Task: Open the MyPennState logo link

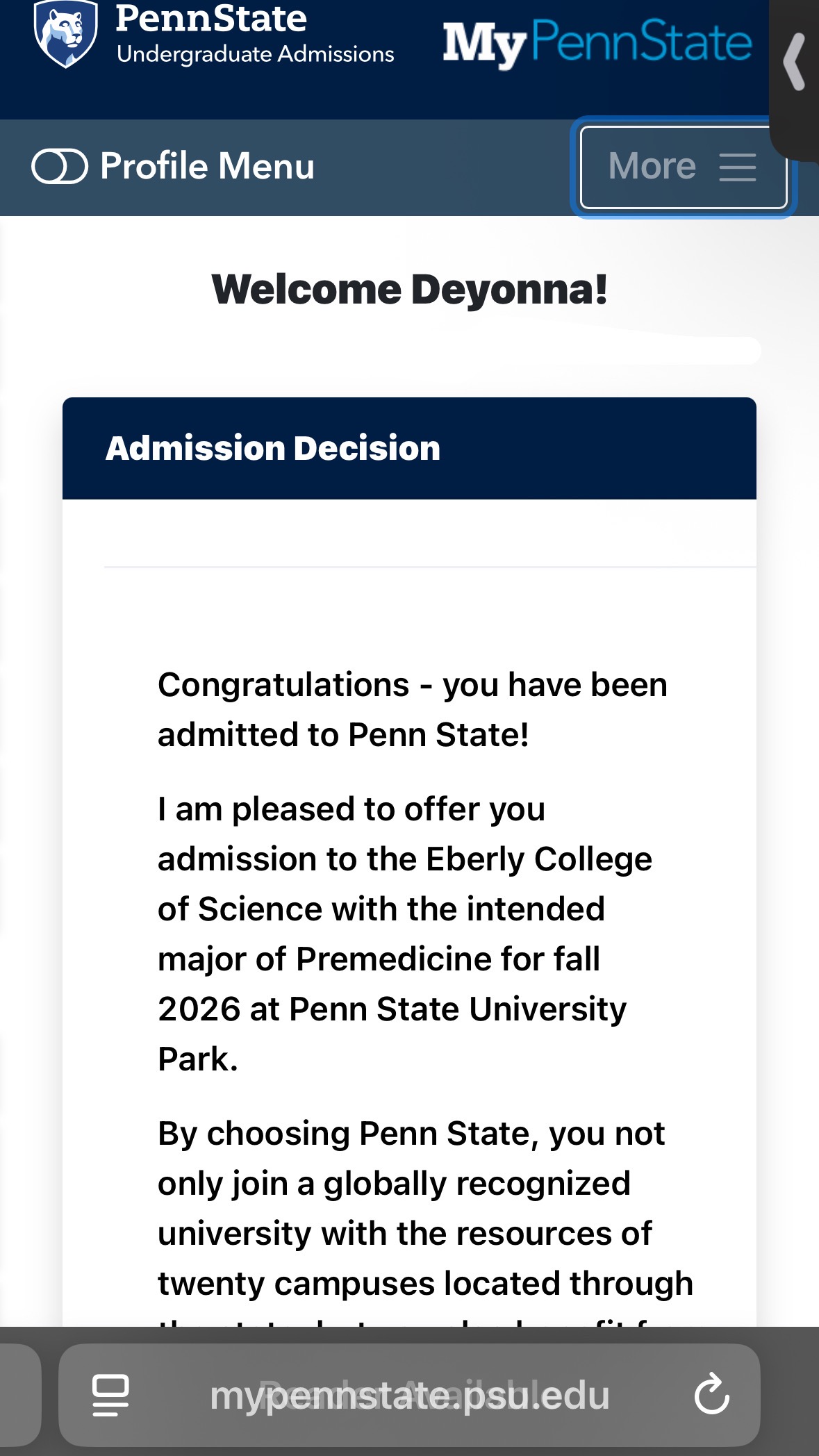Action: [597, 43]
